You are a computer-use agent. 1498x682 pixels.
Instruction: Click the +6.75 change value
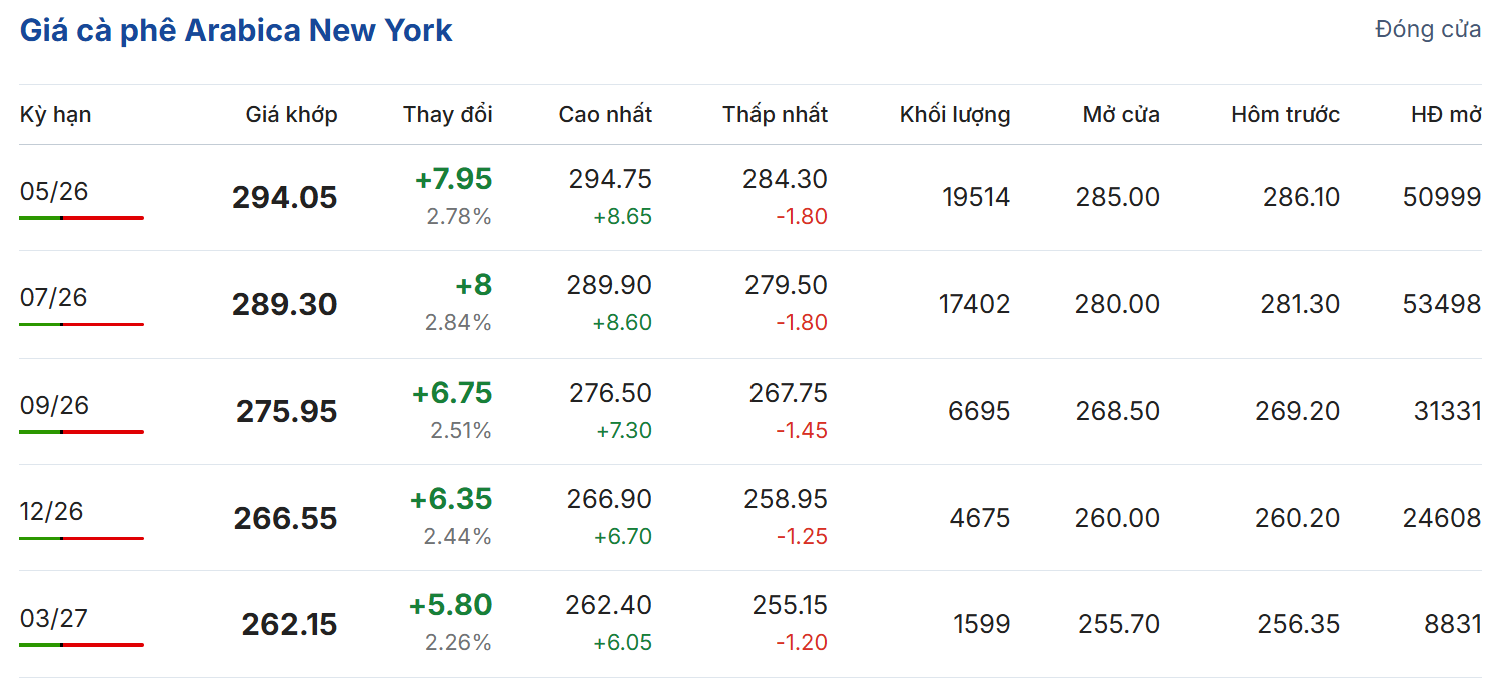pyautogui.click(x=452, y=393)
